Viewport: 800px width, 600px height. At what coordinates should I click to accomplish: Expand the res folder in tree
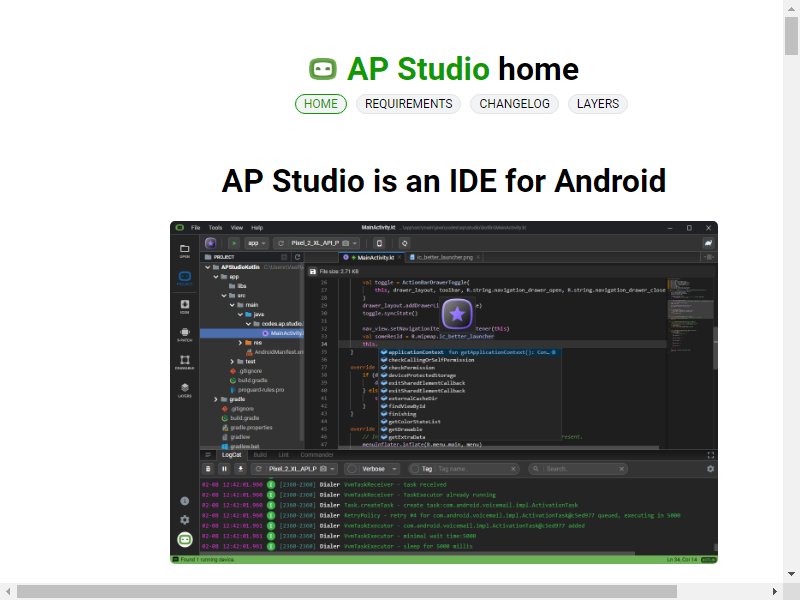pyautogui.click(x=240, y=343)
